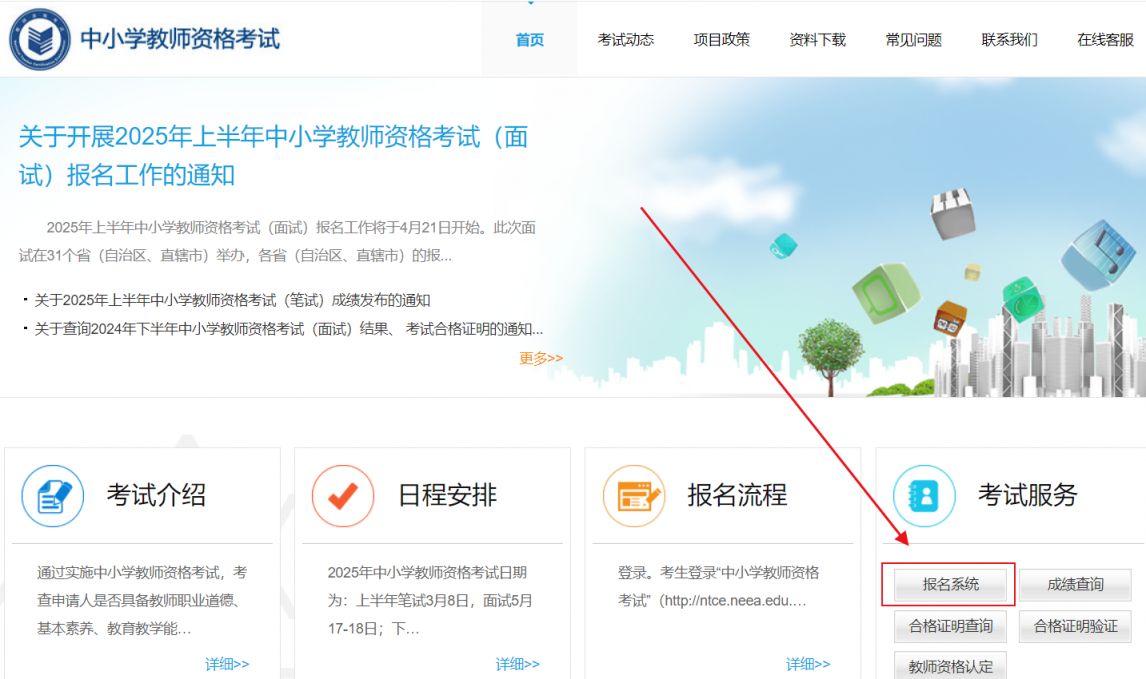The height and width of the screenshot is (679, 1146).
Task: Open the 笔试成绩发布的通知 link
Action: click(x=232, y=300)
